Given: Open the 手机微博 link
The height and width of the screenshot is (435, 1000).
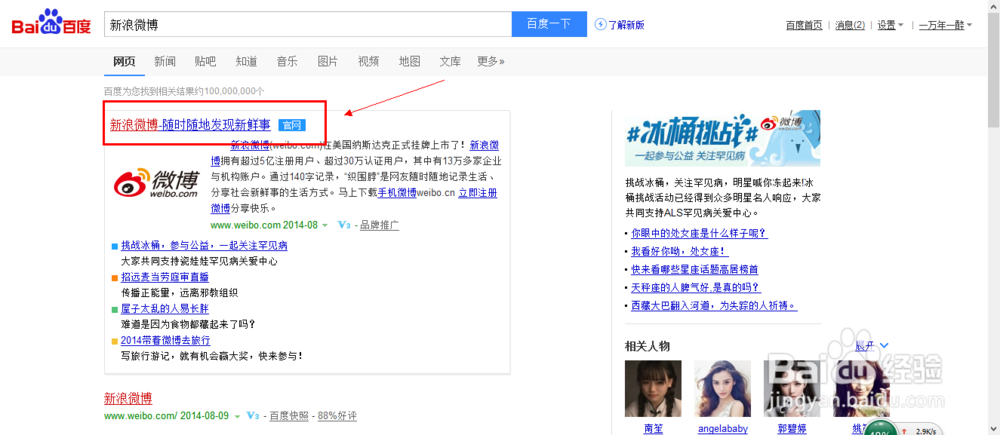Looking at the screenshot, I should click(397, 193).
